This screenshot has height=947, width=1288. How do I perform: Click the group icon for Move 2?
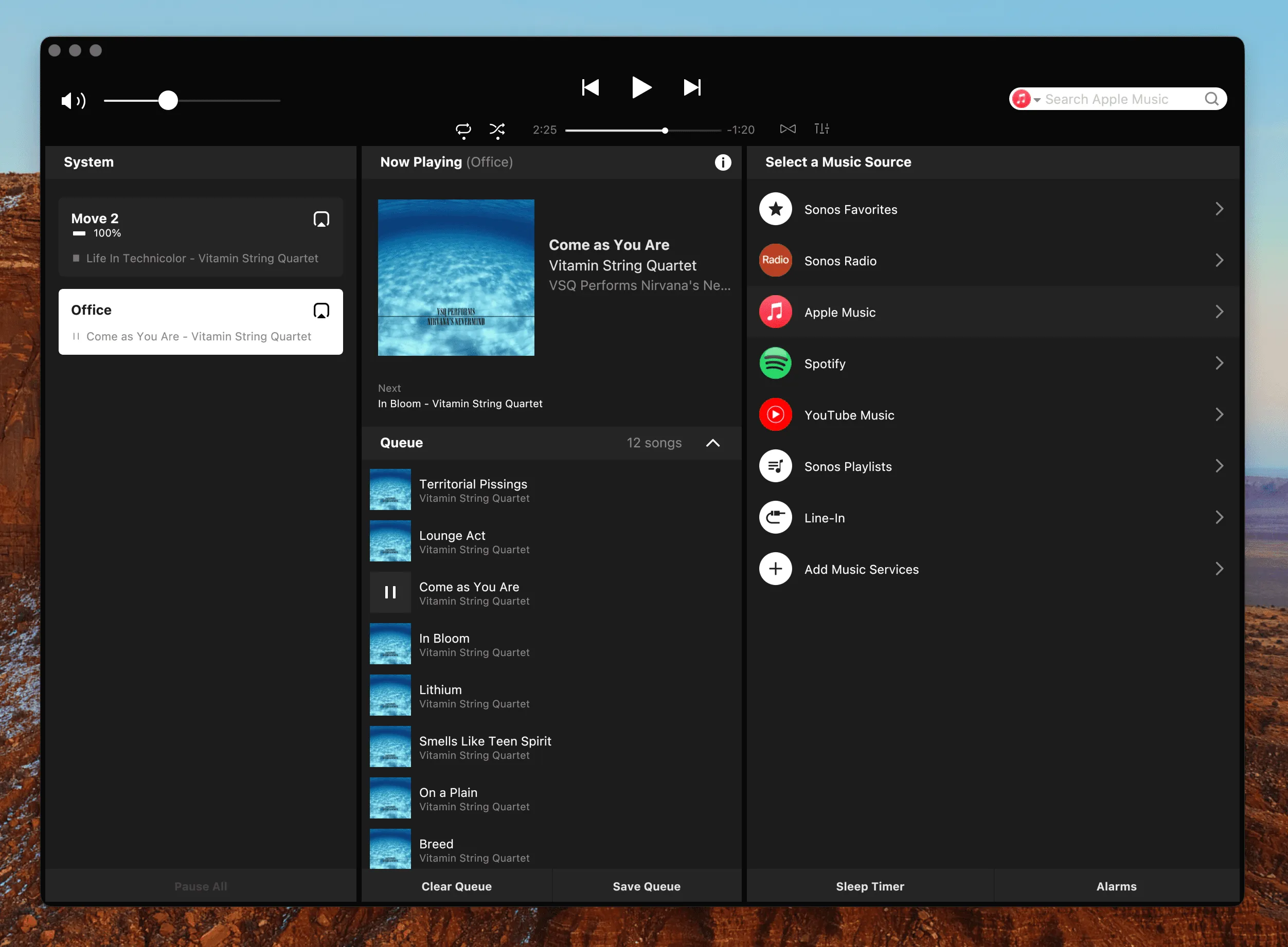click(321, 219)
